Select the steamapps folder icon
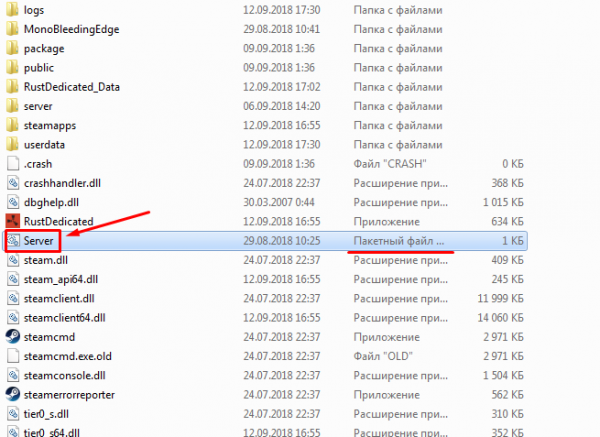Image resolution: width=600 pixels, height=437 pixels. (x=12, y=125)
